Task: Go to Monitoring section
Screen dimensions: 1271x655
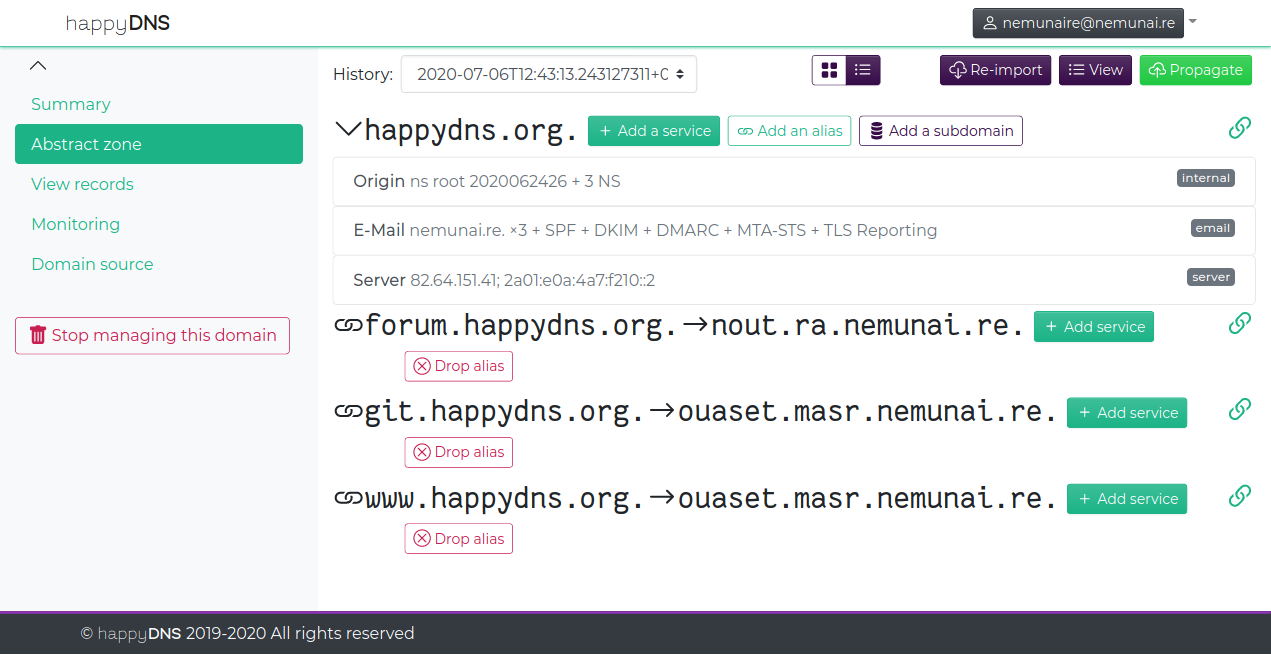Action: coord(75,224)
